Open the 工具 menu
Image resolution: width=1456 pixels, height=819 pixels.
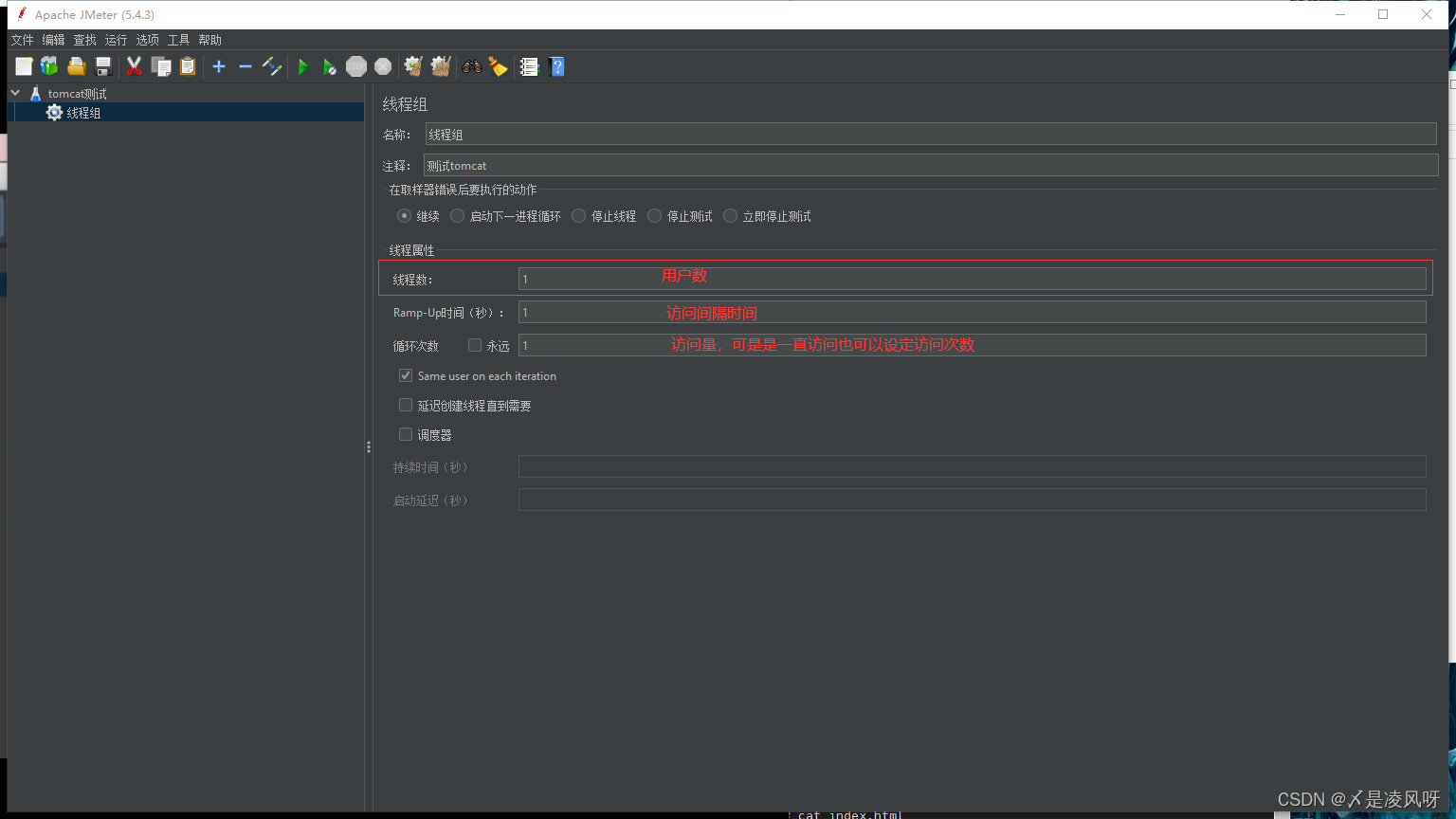[178, 40]
